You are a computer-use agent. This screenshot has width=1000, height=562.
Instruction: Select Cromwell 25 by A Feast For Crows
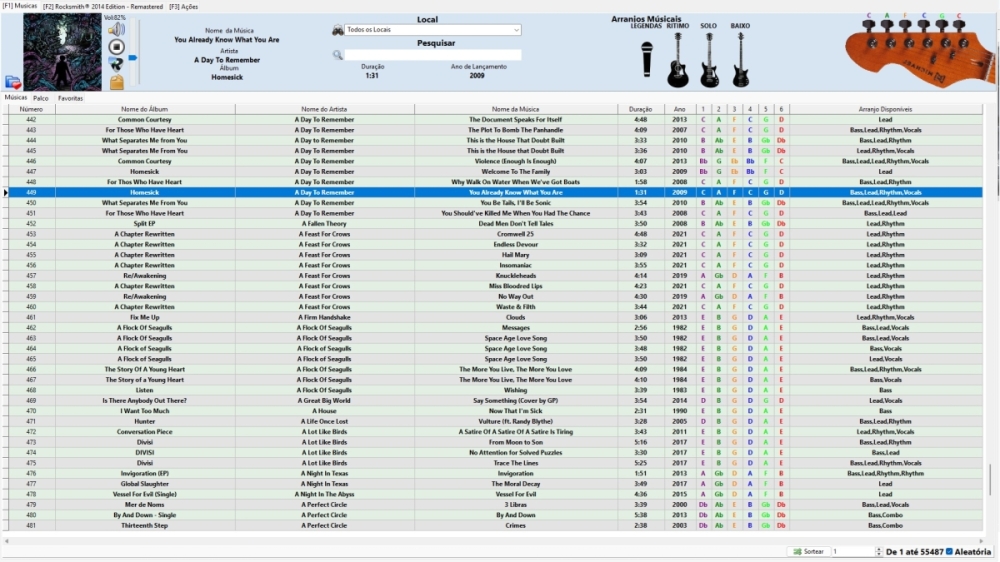[495, 234]
